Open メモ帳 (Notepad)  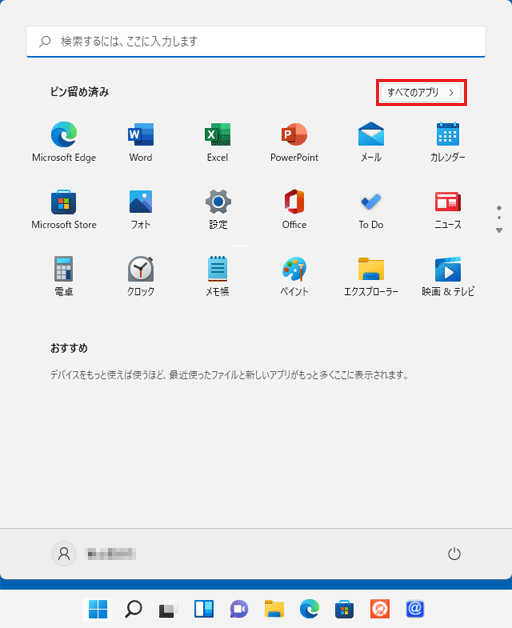click(218, 276)
